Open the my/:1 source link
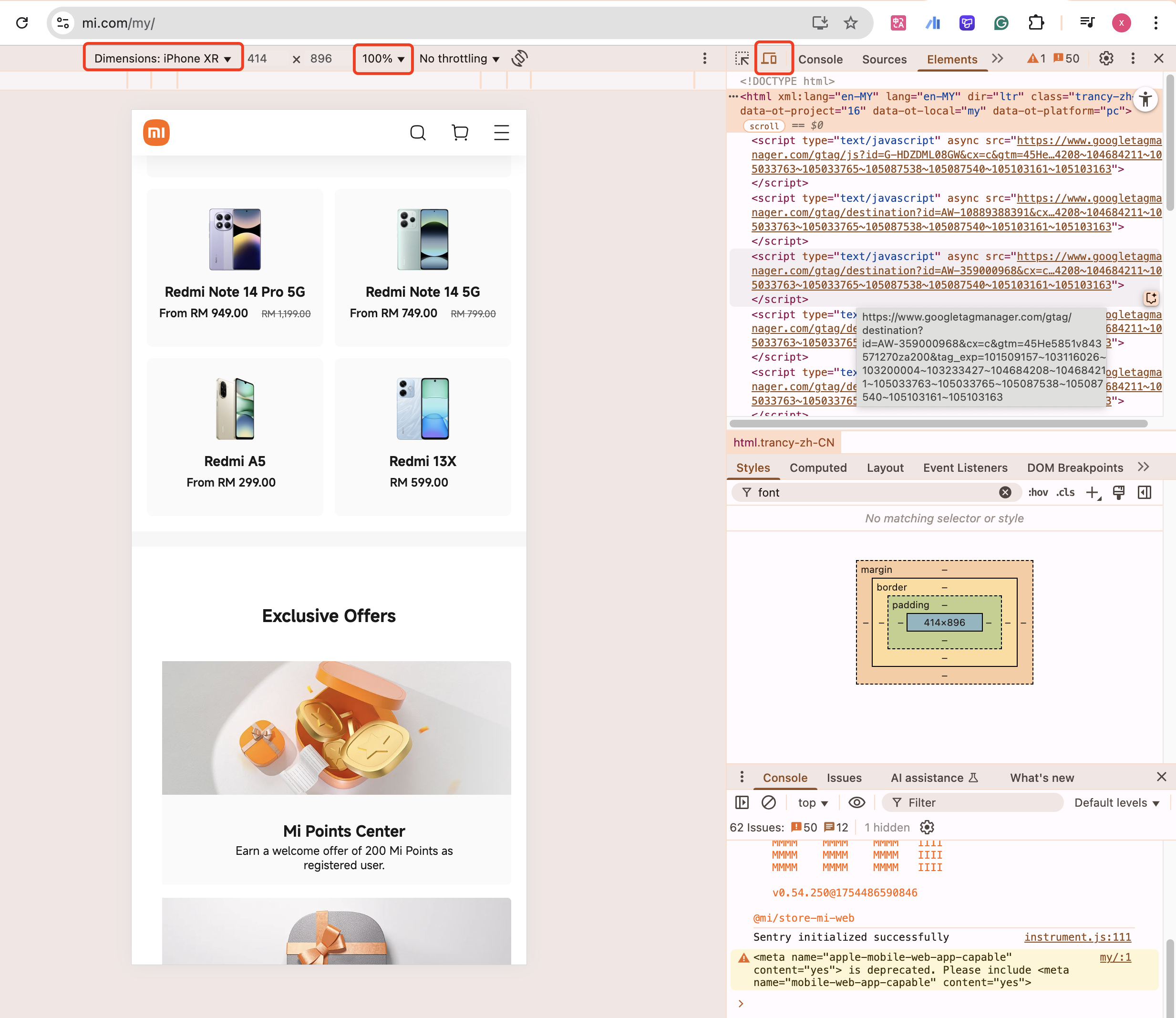Image resolution: width=1176 pixels, height=1018 pixels. pos(1115,957)
